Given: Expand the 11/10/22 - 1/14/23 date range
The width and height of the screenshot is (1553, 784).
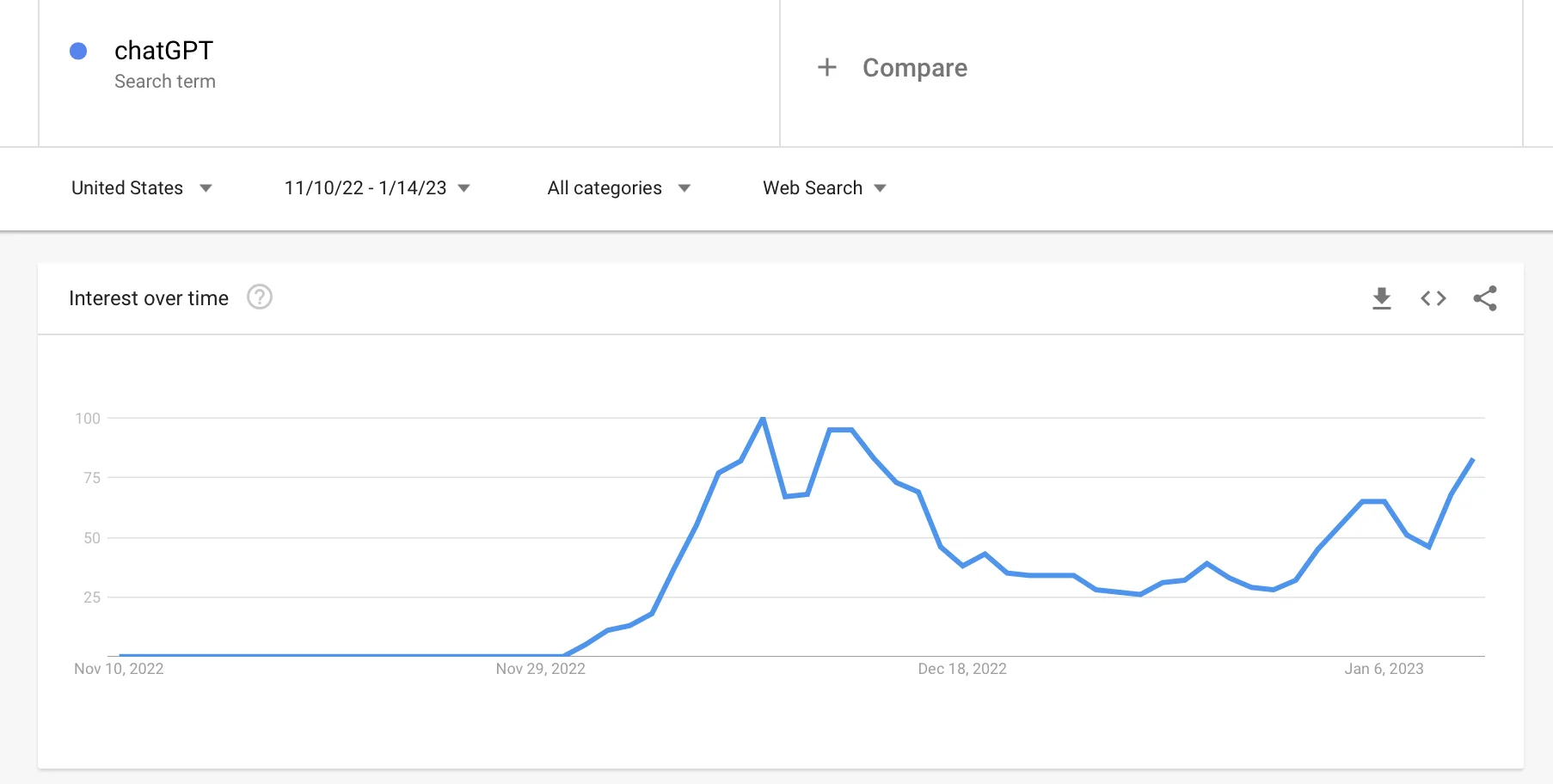Looking at the screenshot, I should click(x=377, y=188).
